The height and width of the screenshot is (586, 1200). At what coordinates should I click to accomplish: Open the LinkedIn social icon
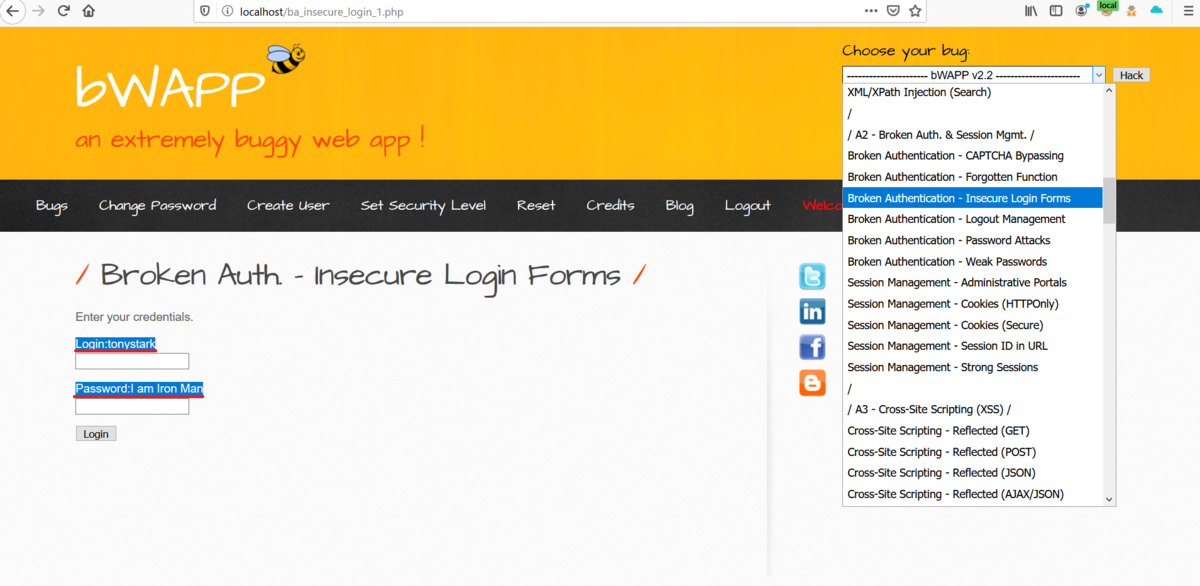point(812,312)
